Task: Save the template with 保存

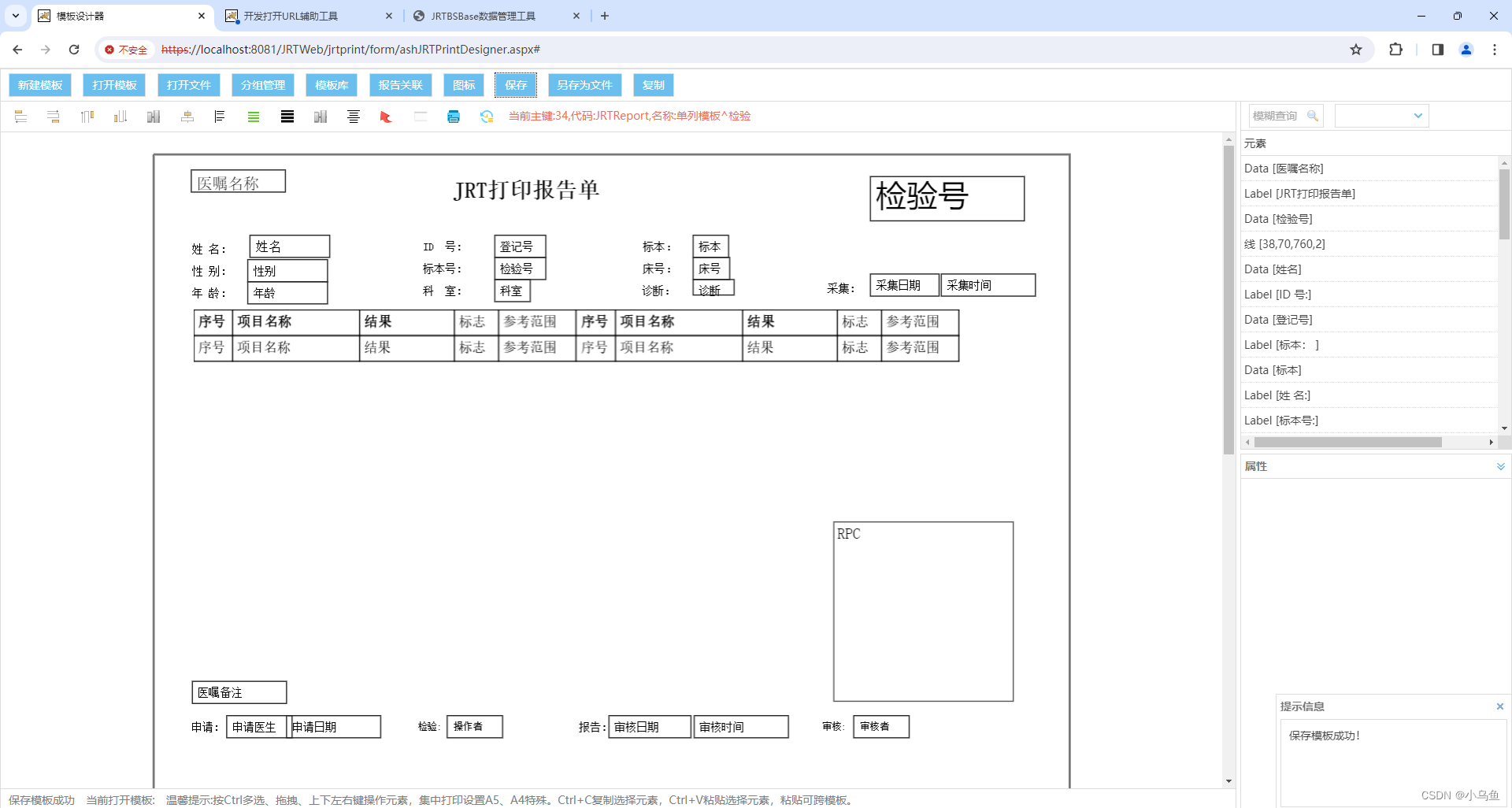Action: pos(516,85)
